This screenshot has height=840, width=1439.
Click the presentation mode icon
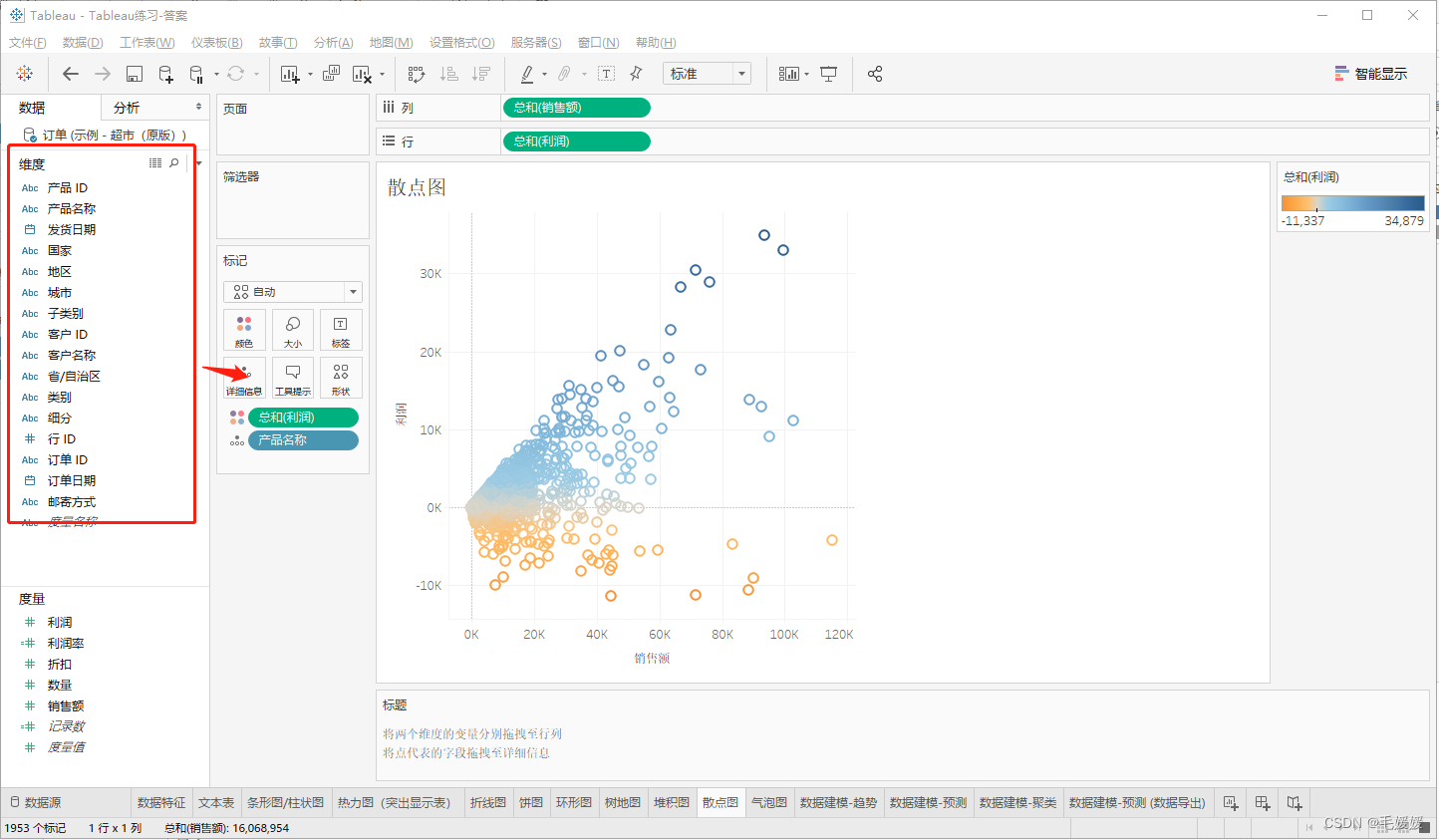click(x=828, y=74)
